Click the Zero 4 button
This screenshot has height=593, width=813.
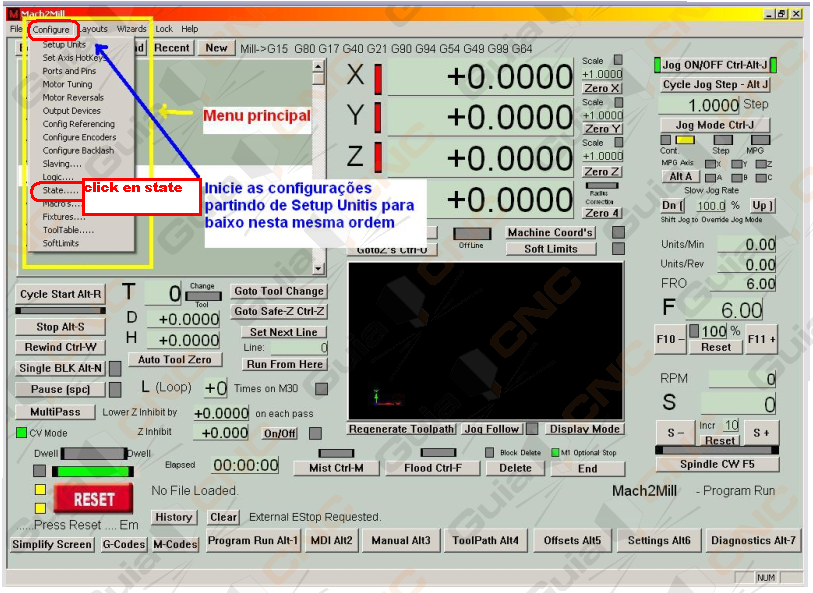coord(601,213)
